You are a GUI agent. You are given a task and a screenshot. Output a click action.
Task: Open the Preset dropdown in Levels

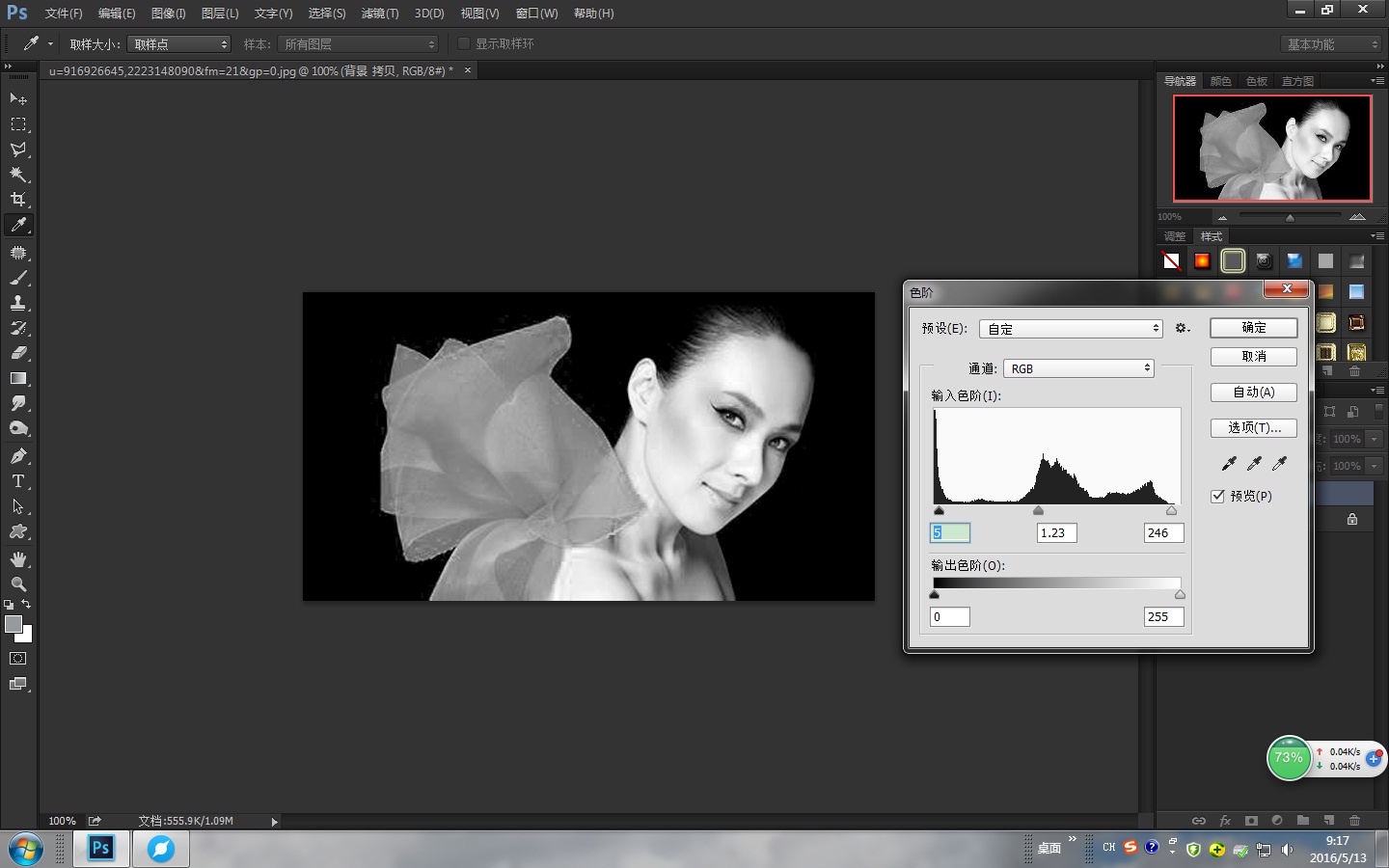pyautogui.click(x=1071, y=329)
